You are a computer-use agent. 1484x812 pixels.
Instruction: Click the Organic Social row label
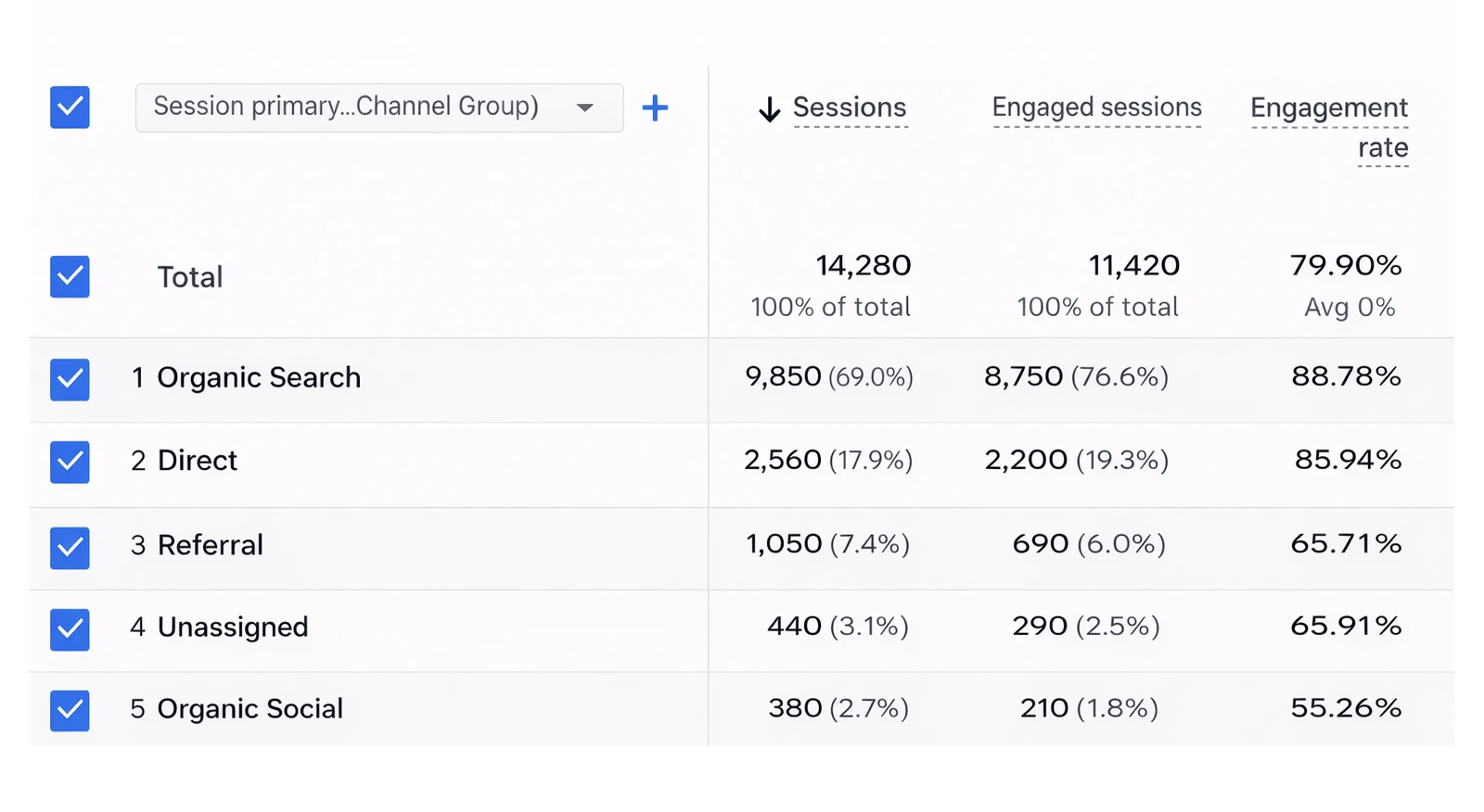click(x=250, y=709)
